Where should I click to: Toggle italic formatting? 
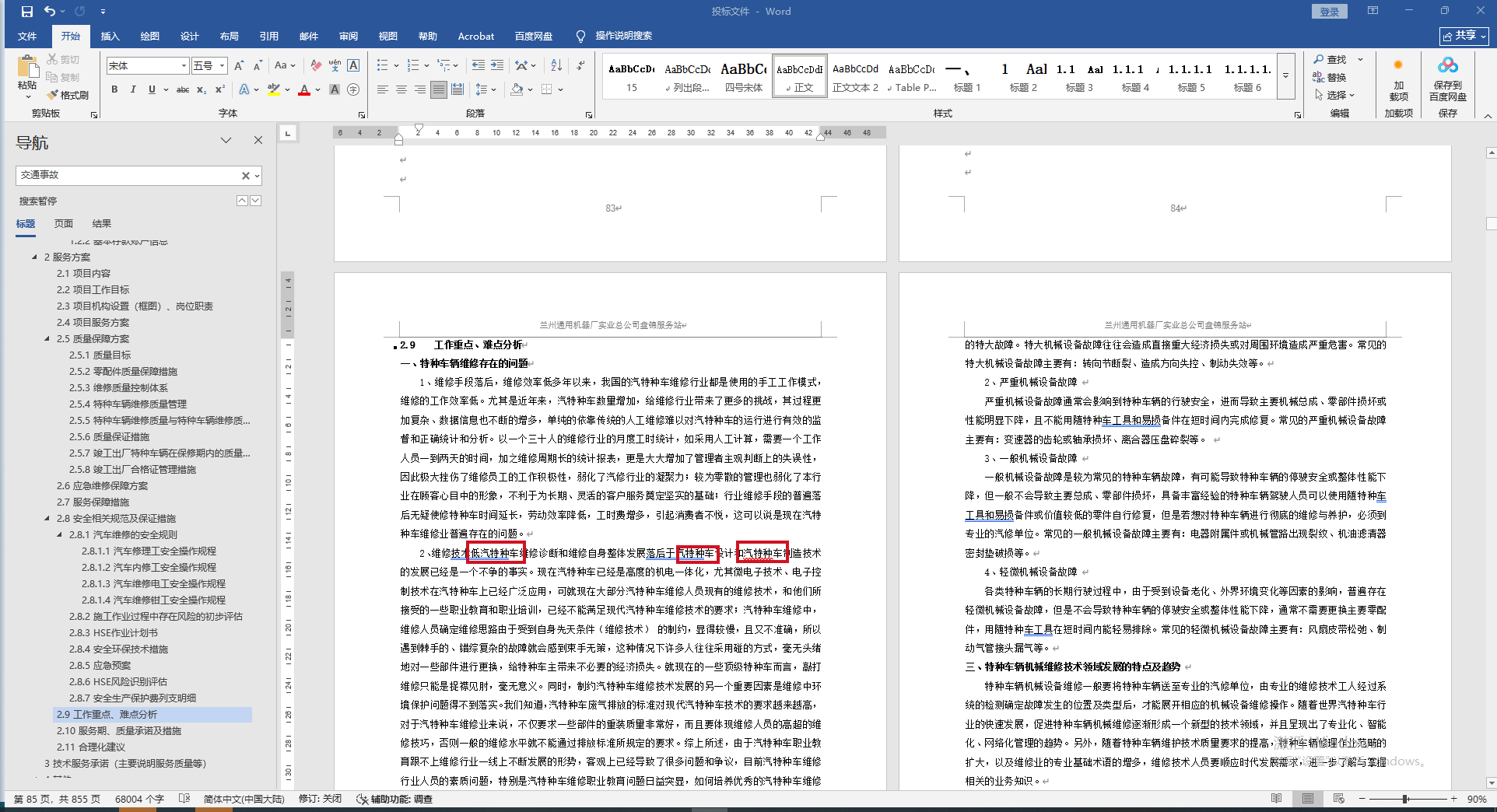(133, 89)
